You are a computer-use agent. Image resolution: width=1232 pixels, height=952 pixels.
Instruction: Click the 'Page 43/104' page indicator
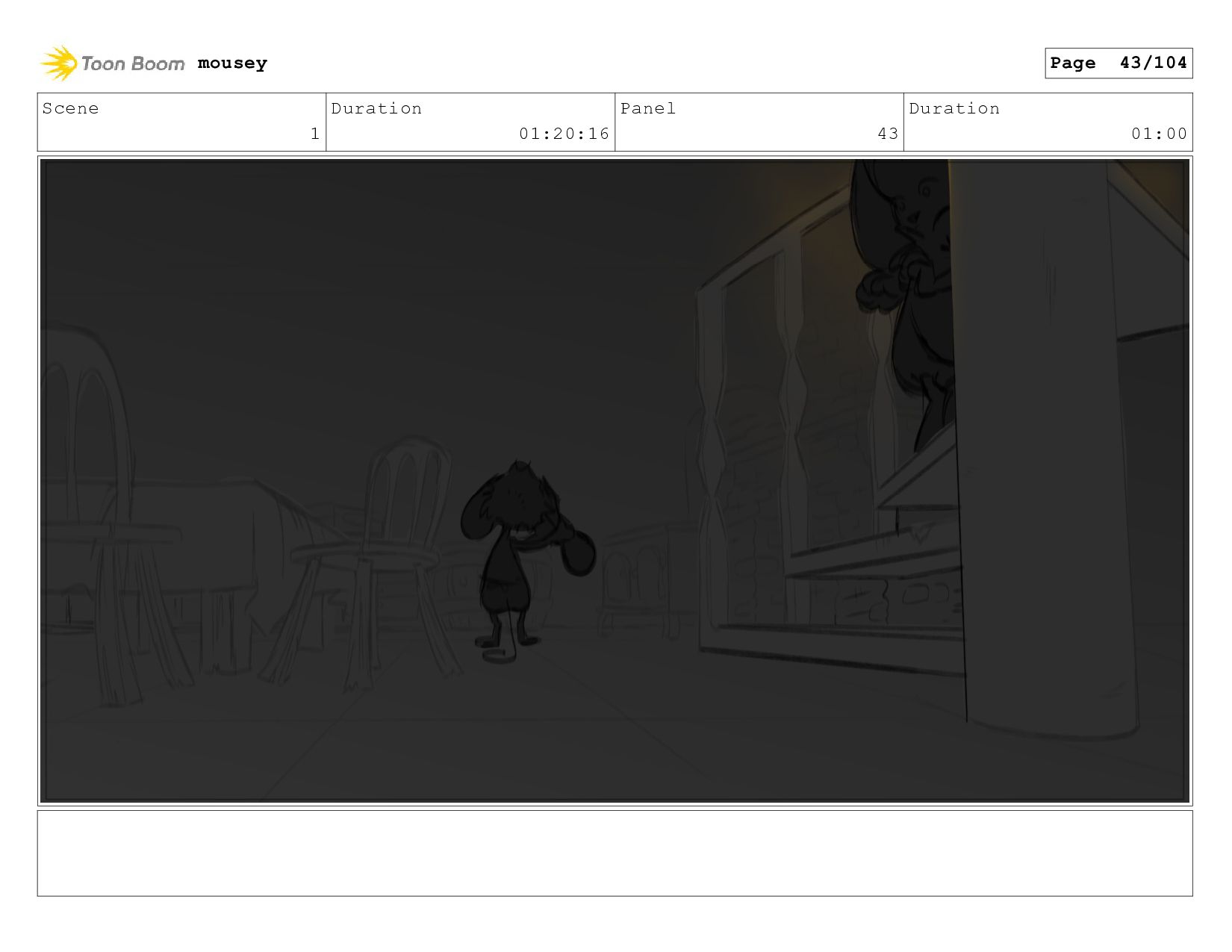point(1119,63)
